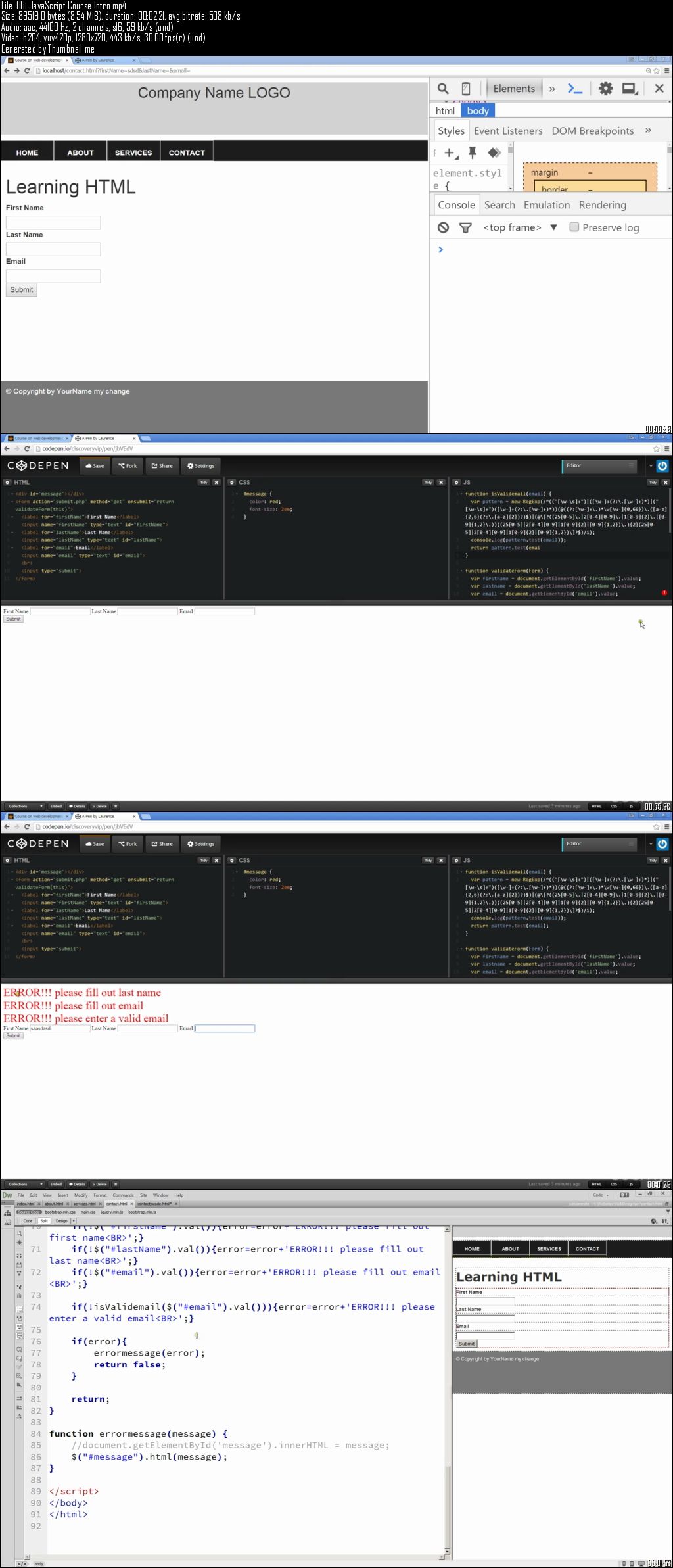Click Tidy button on JS panel, upper CodePen

tap(653, 482)
